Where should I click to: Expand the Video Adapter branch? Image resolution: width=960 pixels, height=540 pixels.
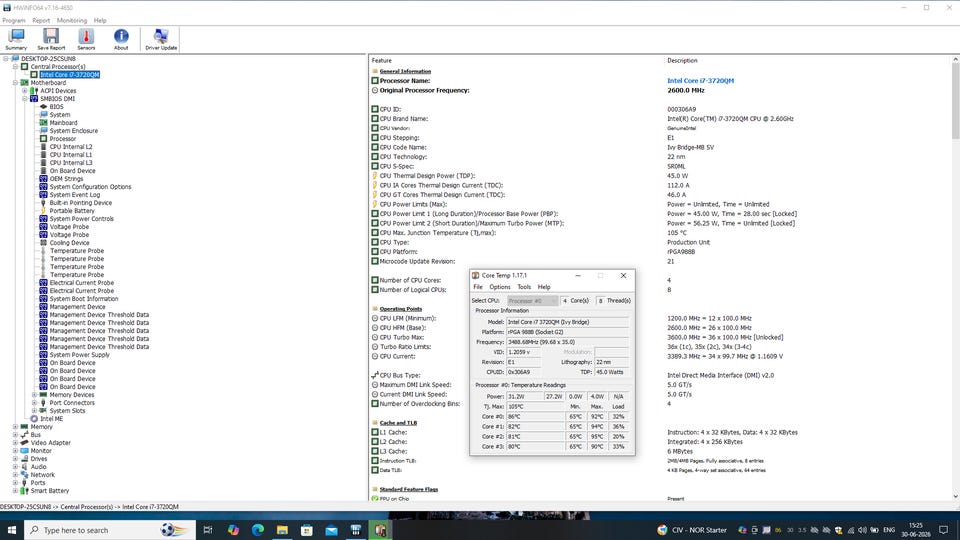tap(15, 443)
